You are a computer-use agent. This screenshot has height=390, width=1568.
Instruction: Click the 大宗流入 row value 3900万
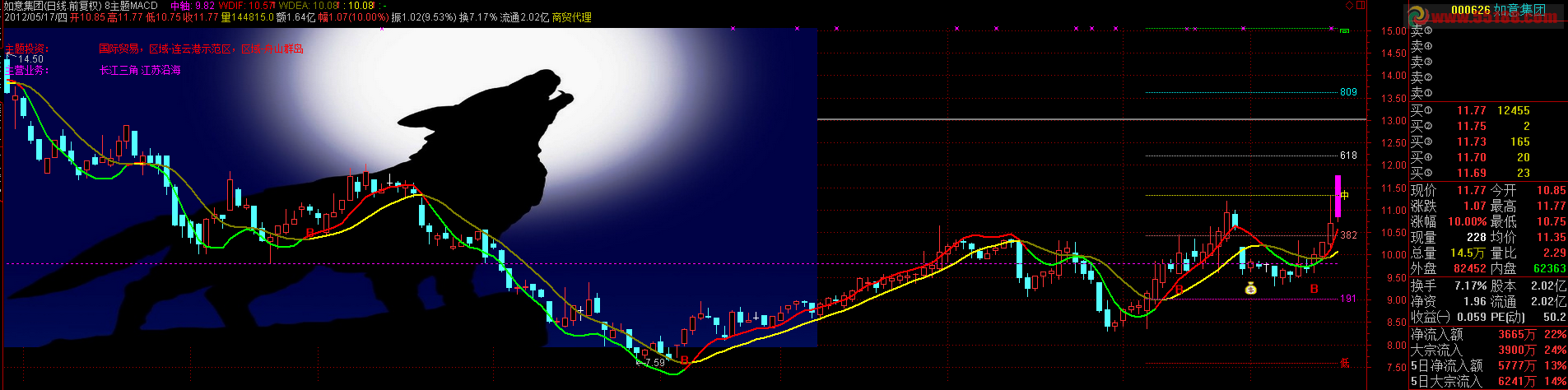point(1518,350)
